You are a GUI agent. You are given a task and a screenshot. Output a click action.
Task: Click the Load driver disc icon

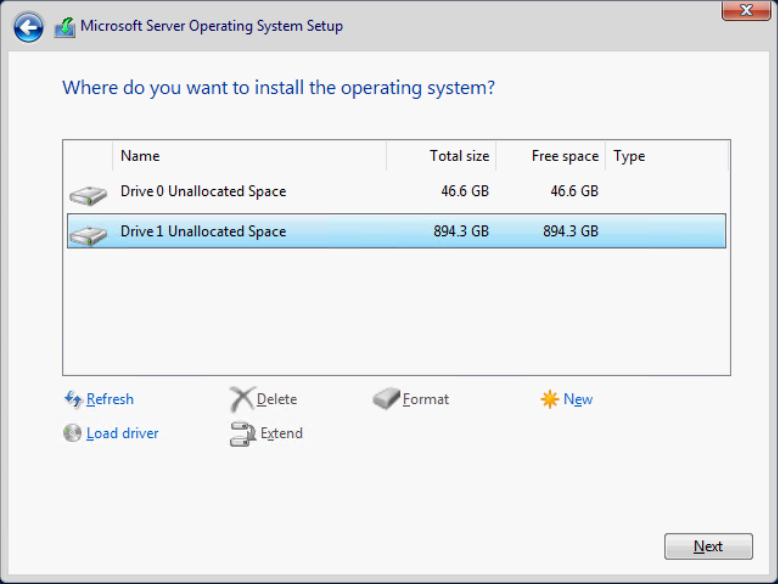[x=72, y=433]
